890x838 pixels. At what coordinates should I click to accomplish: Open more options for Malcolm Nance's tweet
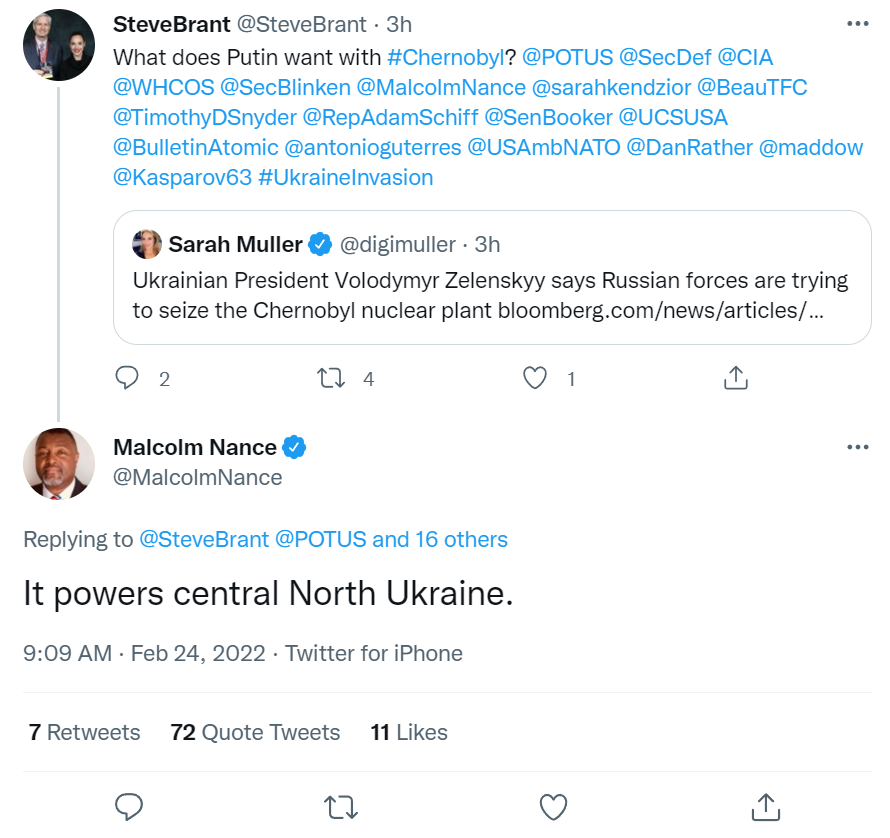[x=857, y=447]
